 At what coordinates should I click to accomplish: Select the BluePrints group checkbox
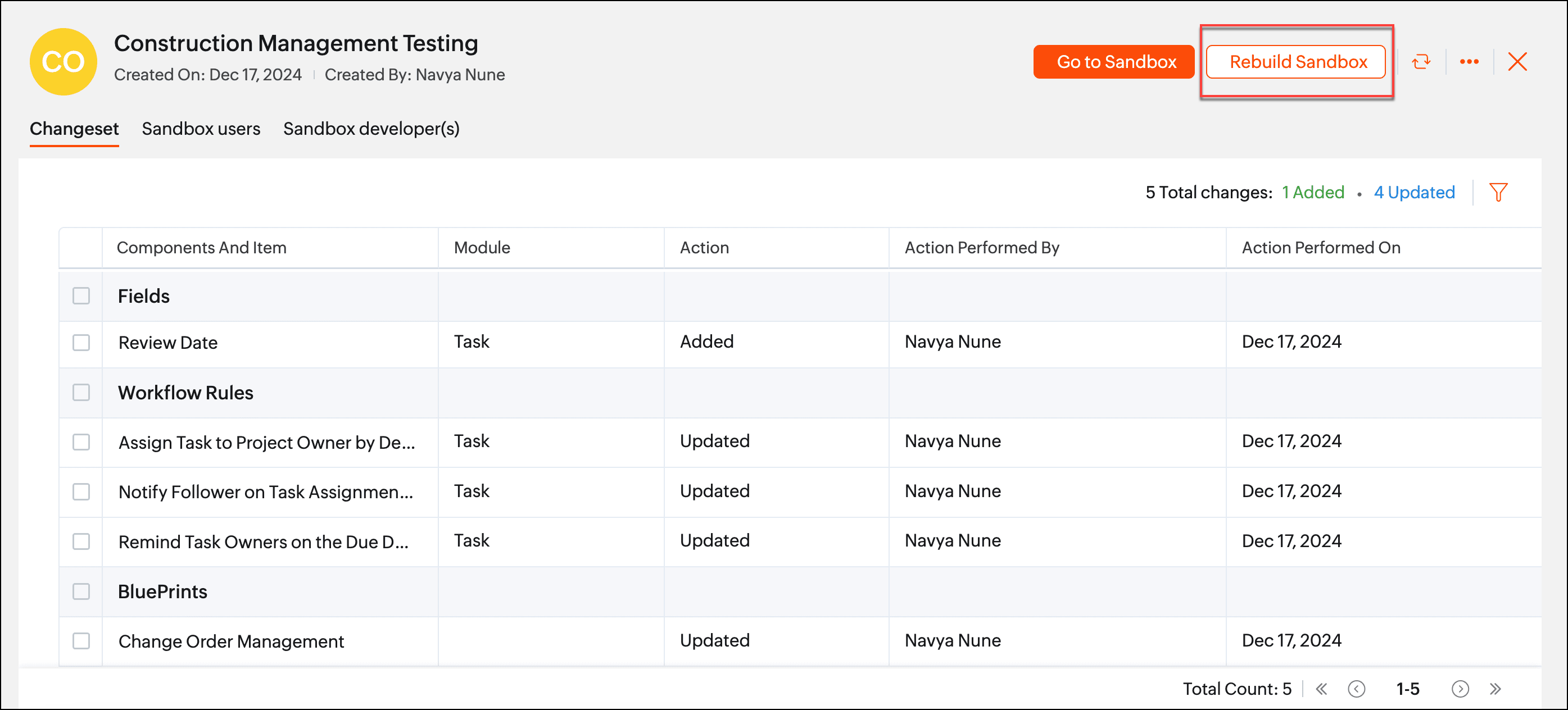tap(81, 591)
